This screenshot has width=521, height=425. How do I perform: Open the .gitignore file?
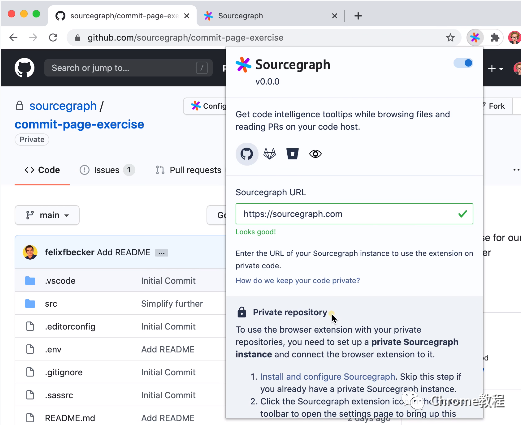pyautogui.click(x=64, y=372)
